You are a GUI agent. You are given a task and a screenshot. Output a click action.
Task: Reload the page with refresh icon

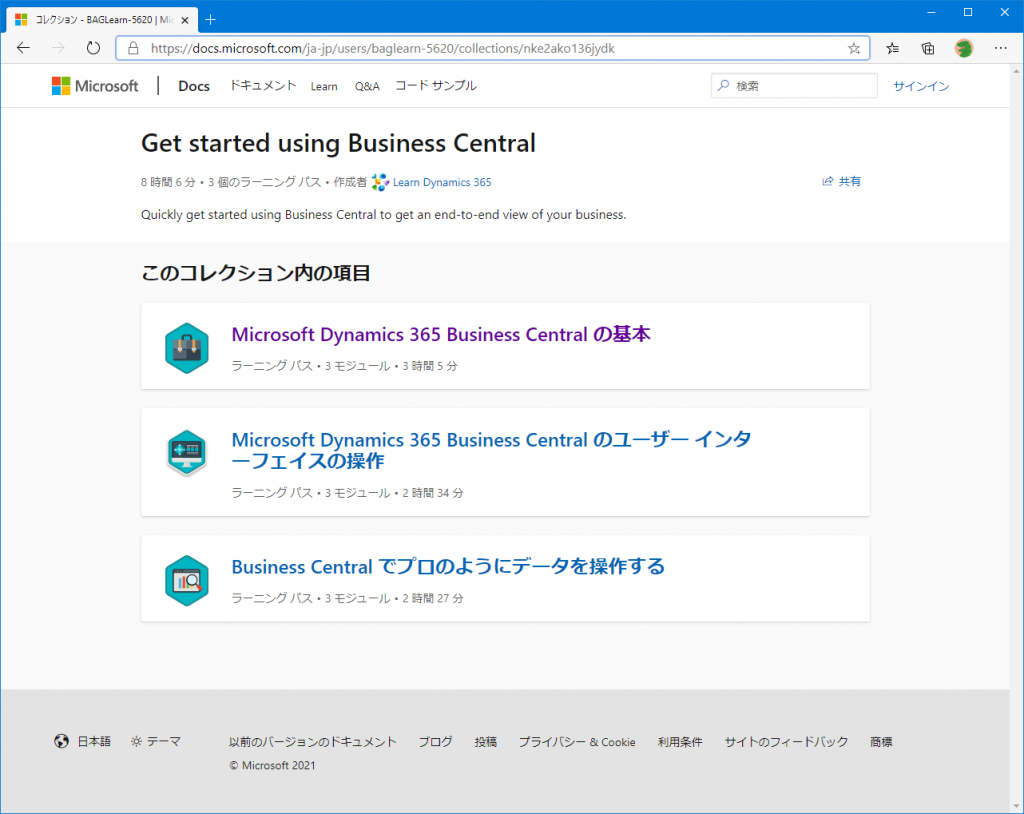(x=93, y=48)
